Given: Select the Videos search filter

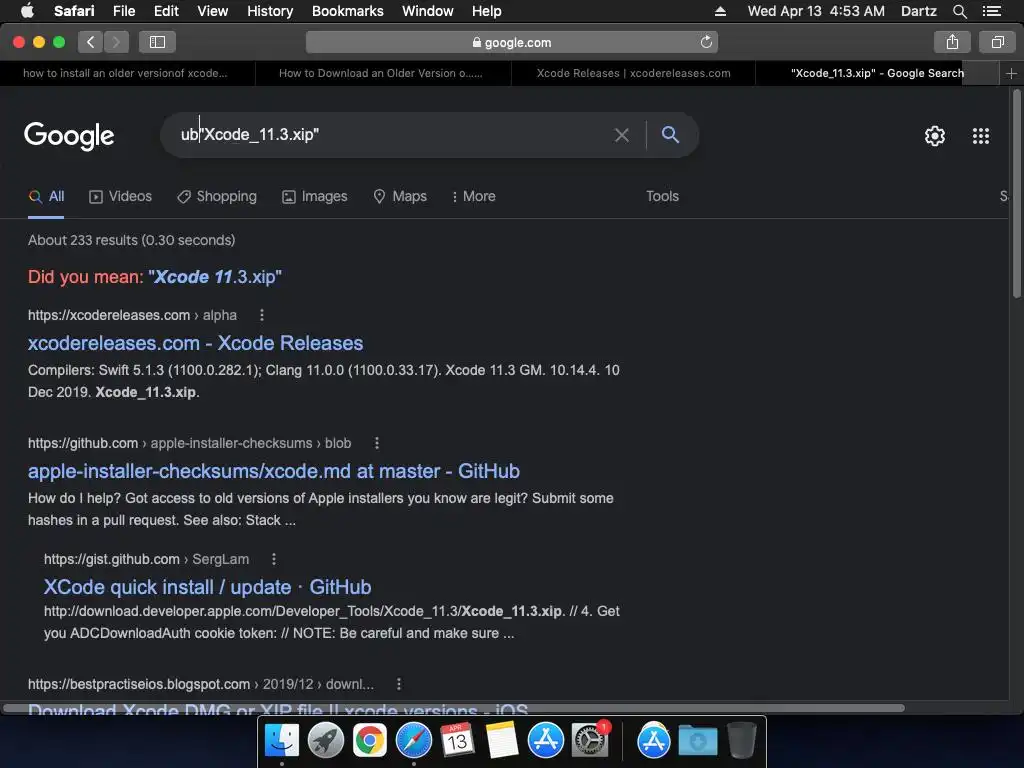Looking at the screenshot, I should [120, 197].
